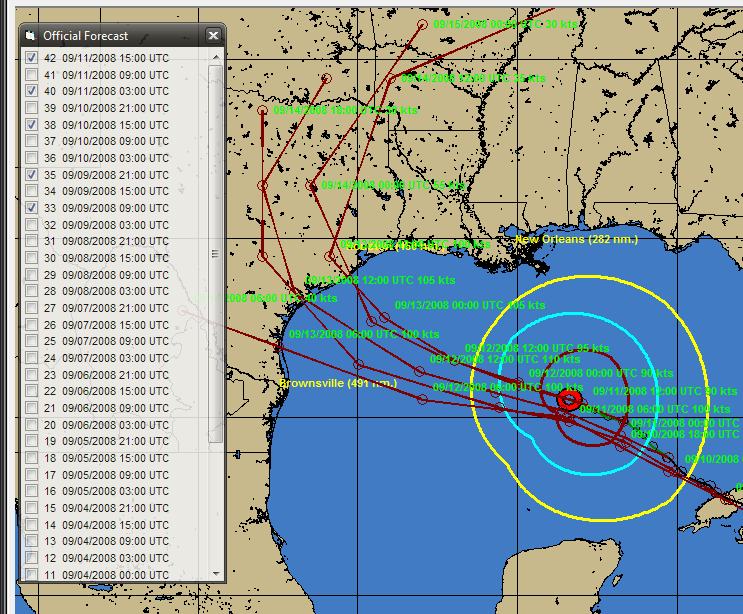Click the Official Forecast panel title icon
The width and height of the screenshot is (743, 614).
[30, 35]
